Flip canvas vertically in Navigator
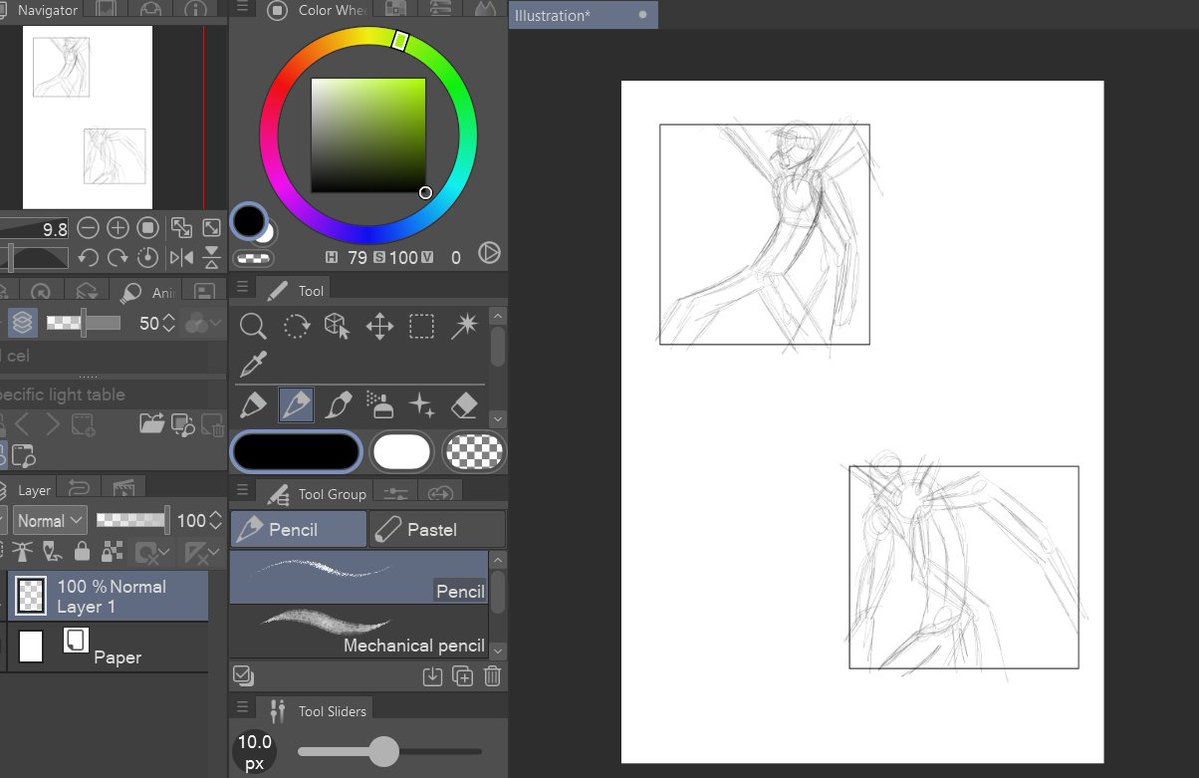 click(211, 258)
